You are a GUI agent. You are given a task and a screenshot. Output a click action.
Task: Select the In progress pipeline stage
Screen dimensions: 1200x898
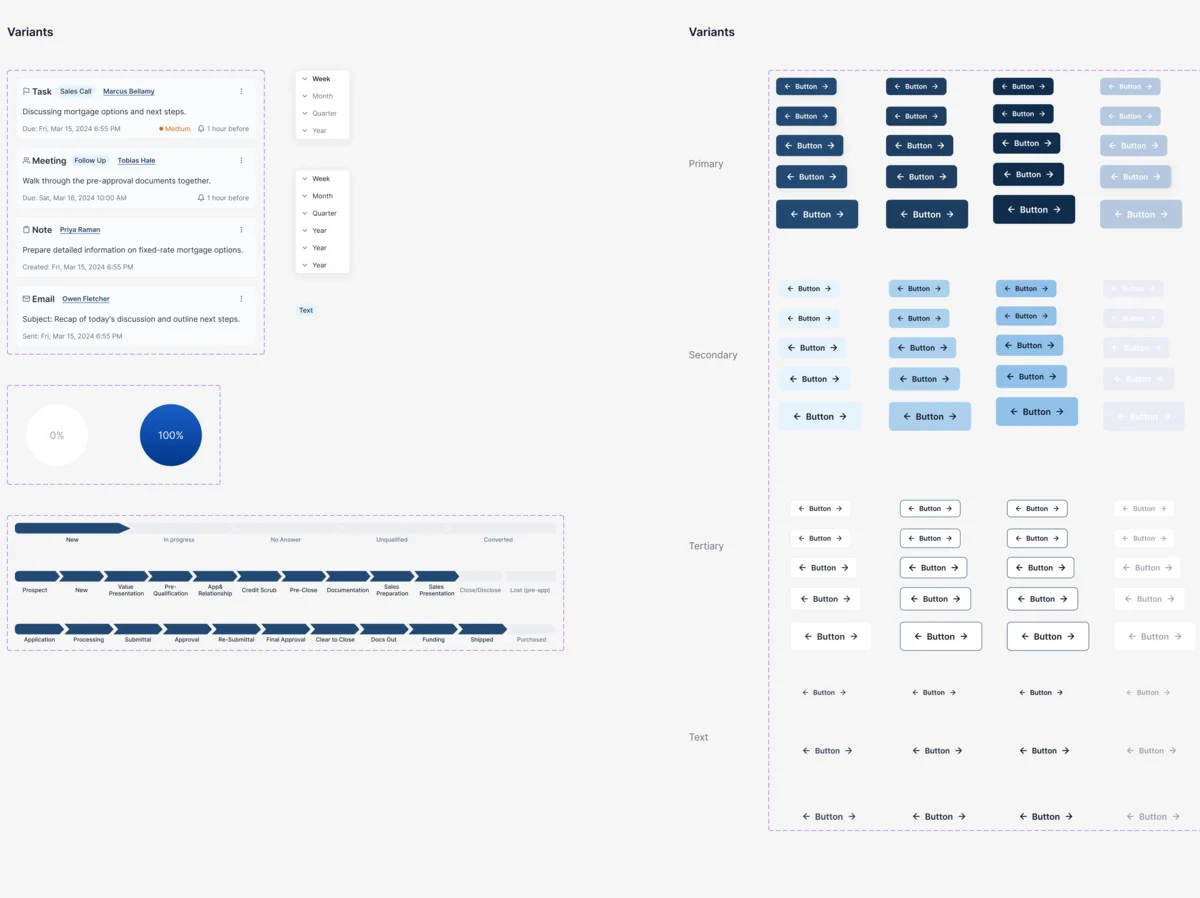pyautogui.click(x=179, y=528)
